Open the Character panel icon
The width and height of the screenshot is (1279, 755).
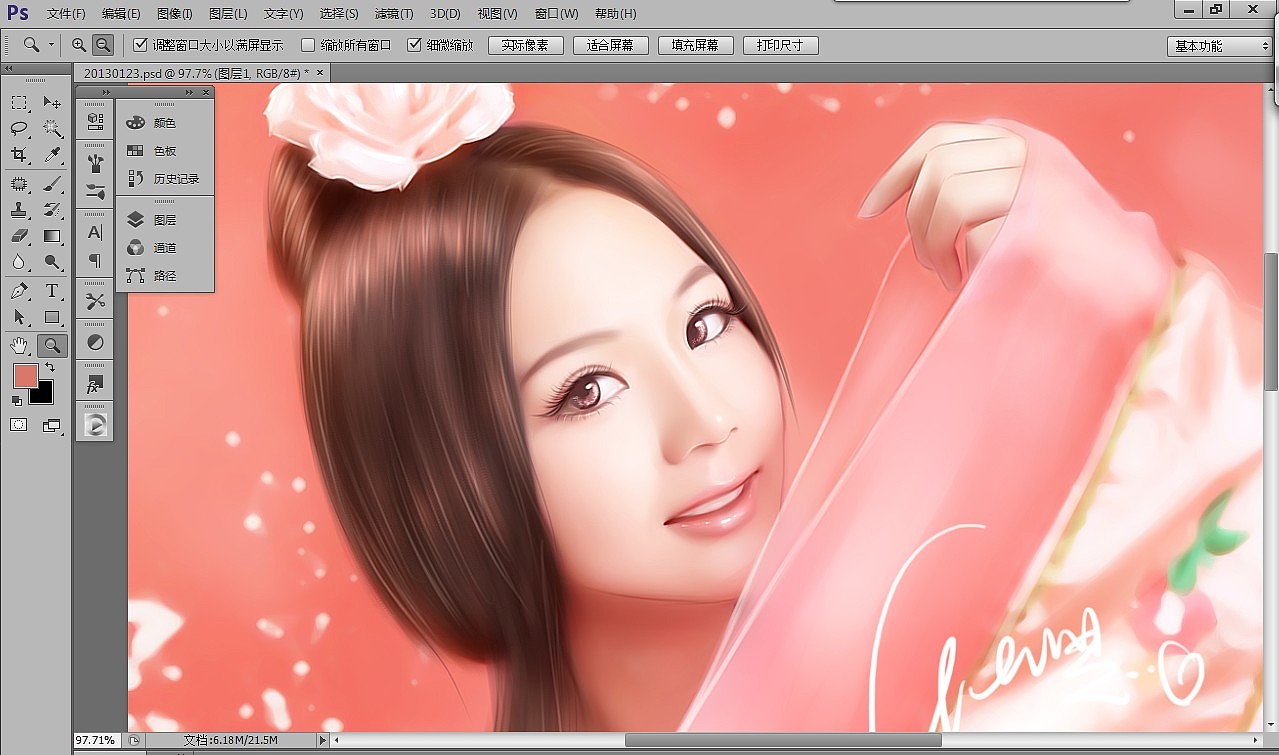(95, 232)
